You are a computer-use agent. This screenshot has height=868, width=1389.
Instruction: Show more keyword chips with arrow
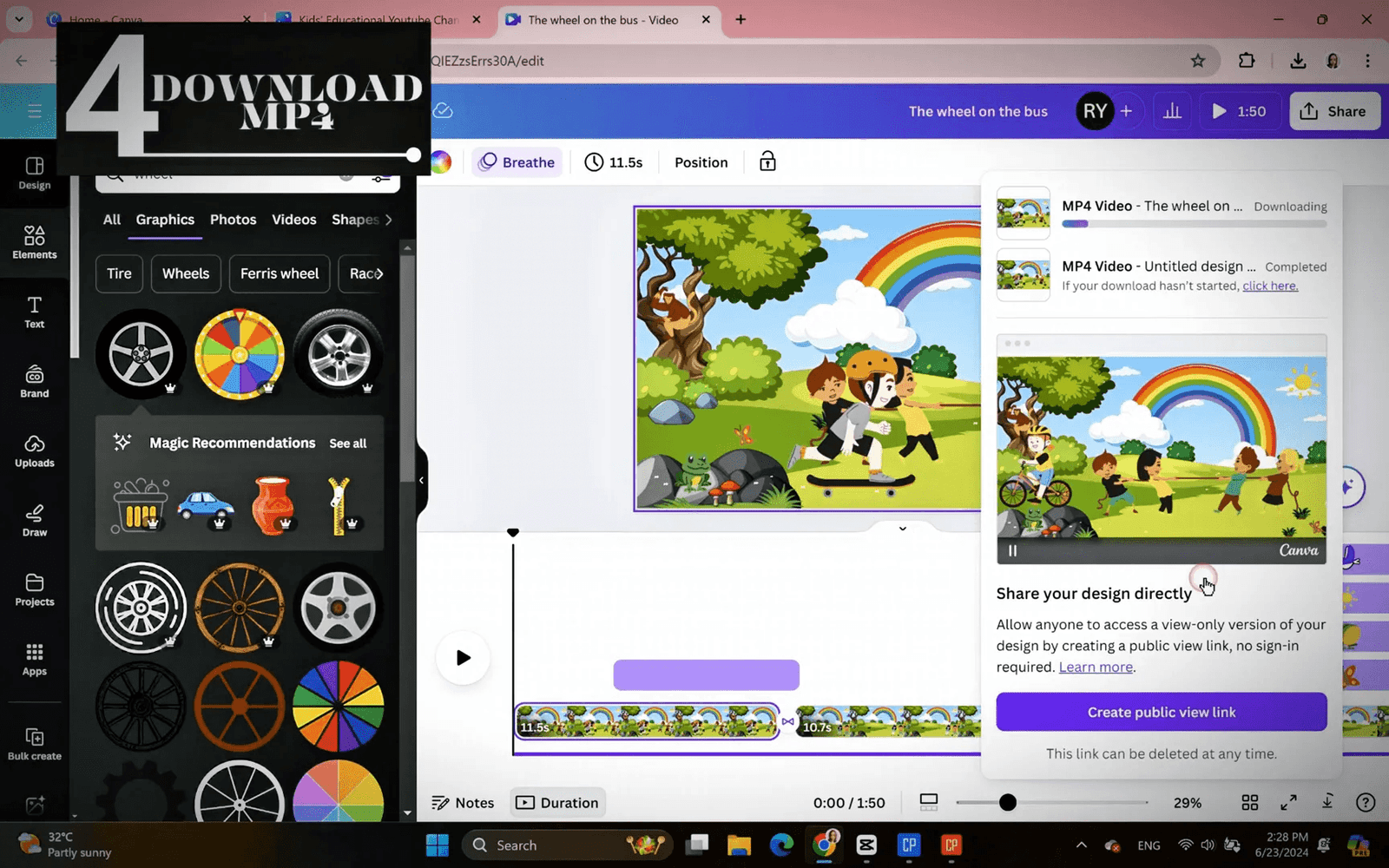pos(379,273)
